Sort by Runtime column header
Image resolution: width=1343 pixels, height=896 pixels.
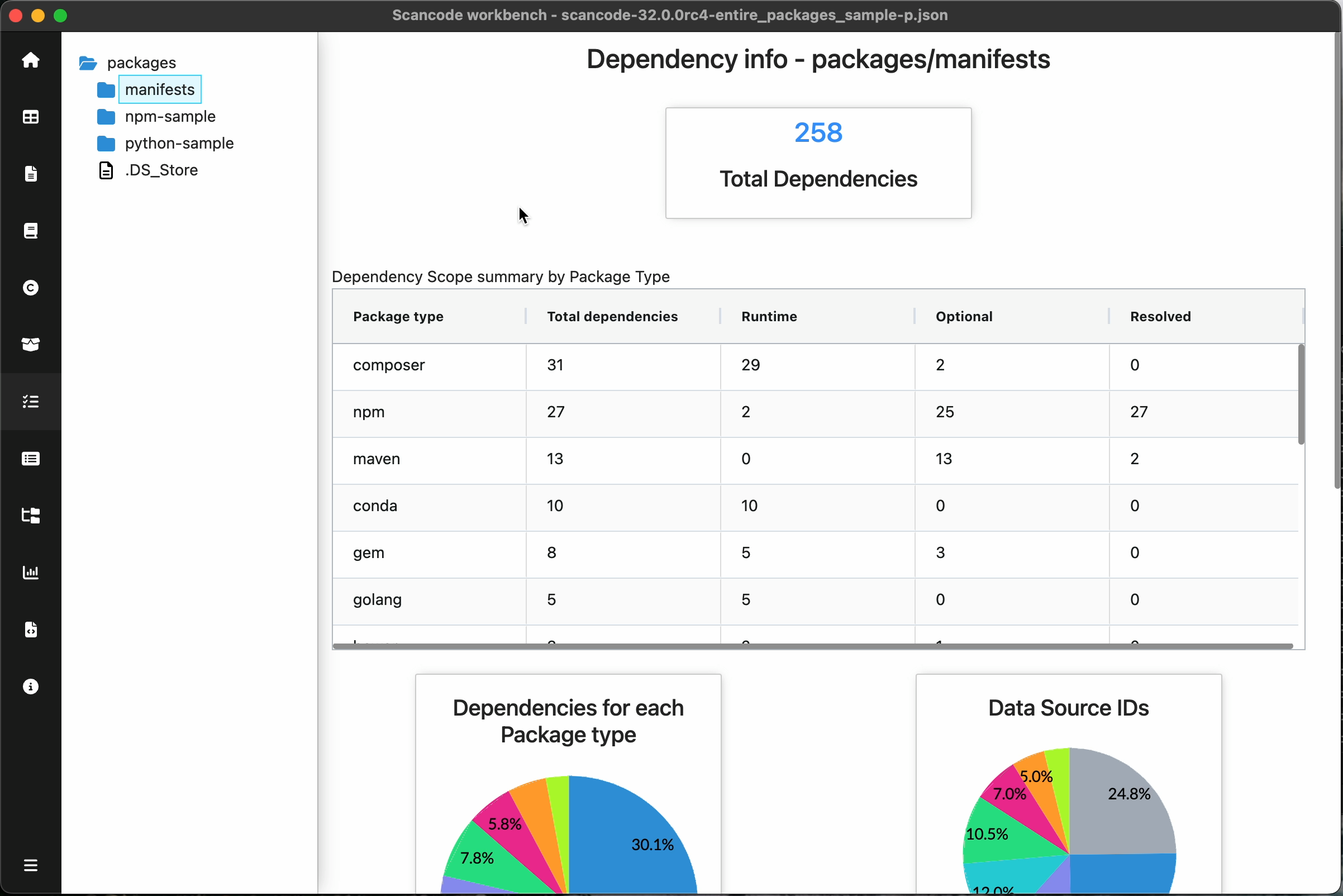pyautogui.click(x=817, y=317)
